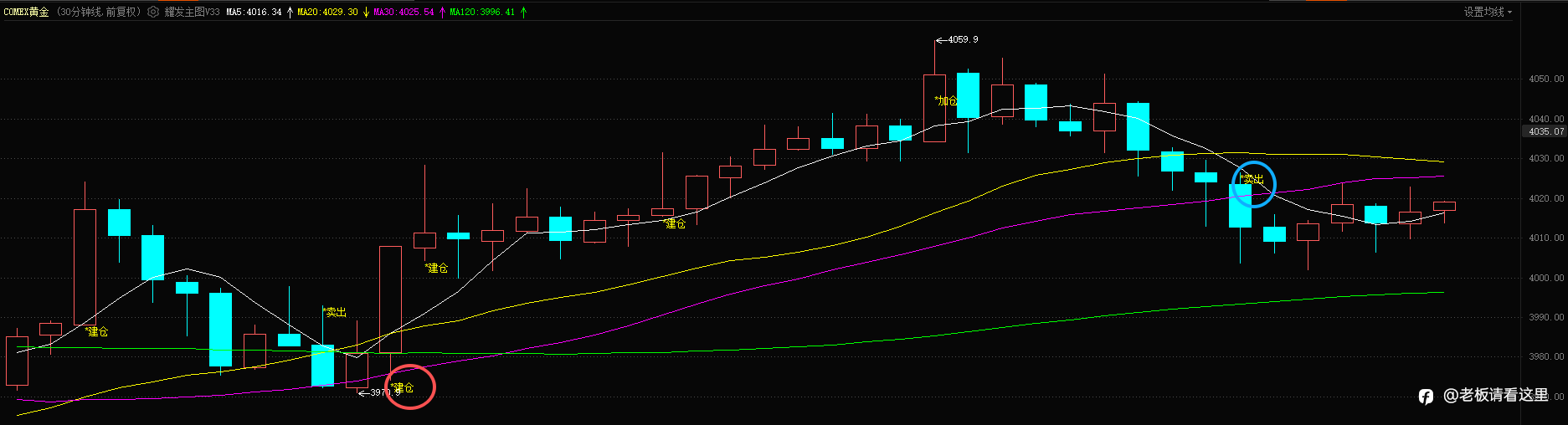Screen dimensions: 1568x425
Task: Click the yellow down arrow after MA20
Action: point(366,12)
